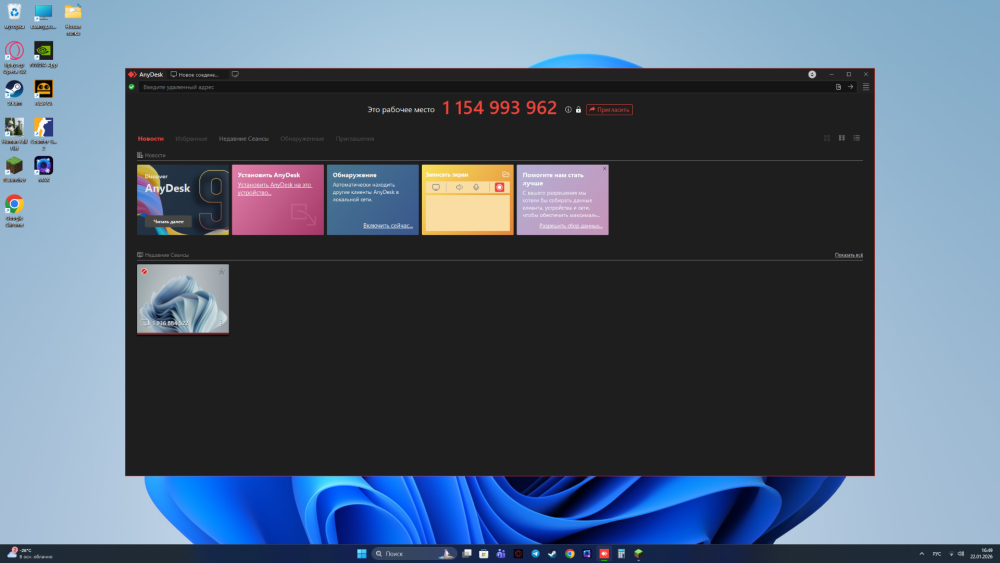Open the Google Chrome desktop shortcut

[14, 211]
